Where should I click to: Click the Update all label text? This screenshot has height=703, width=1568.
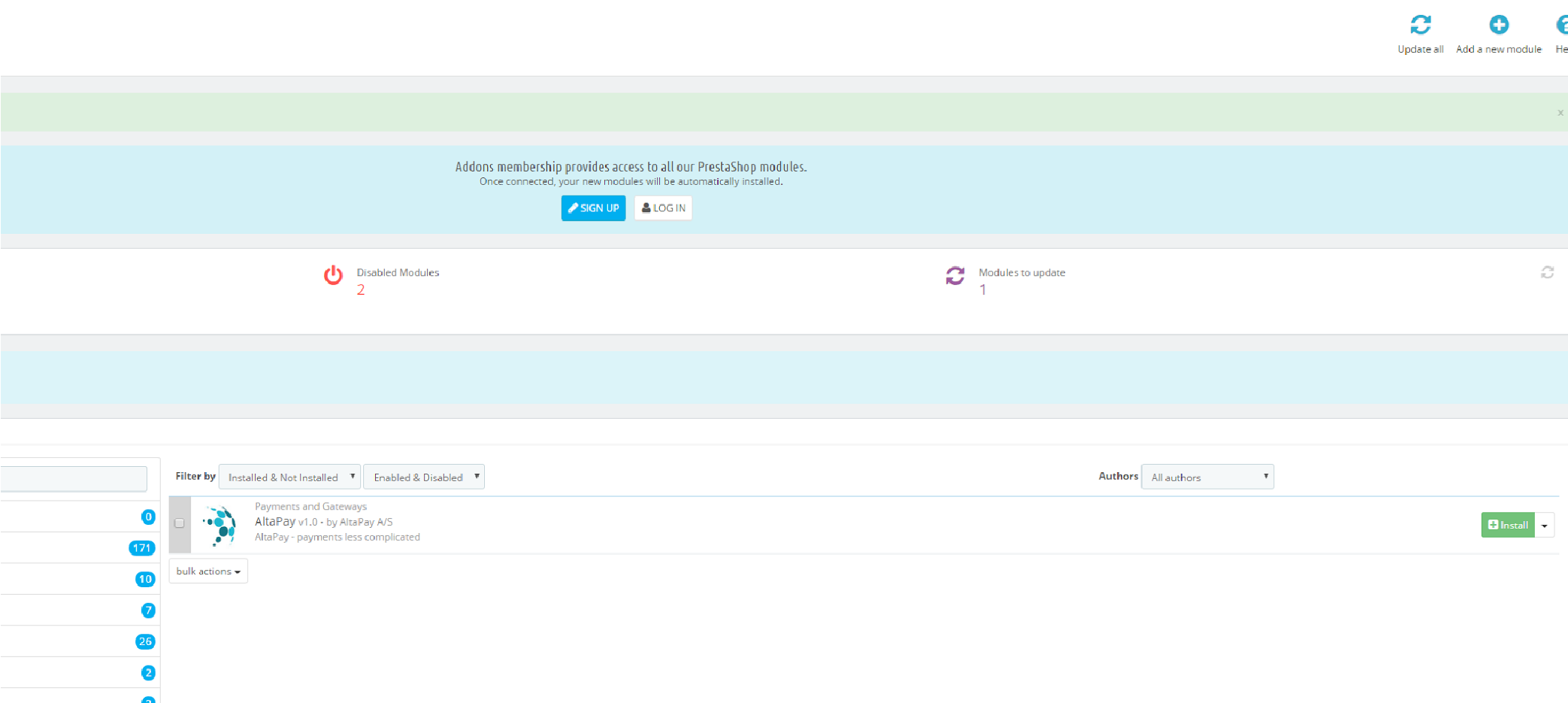pos(1420,49)
